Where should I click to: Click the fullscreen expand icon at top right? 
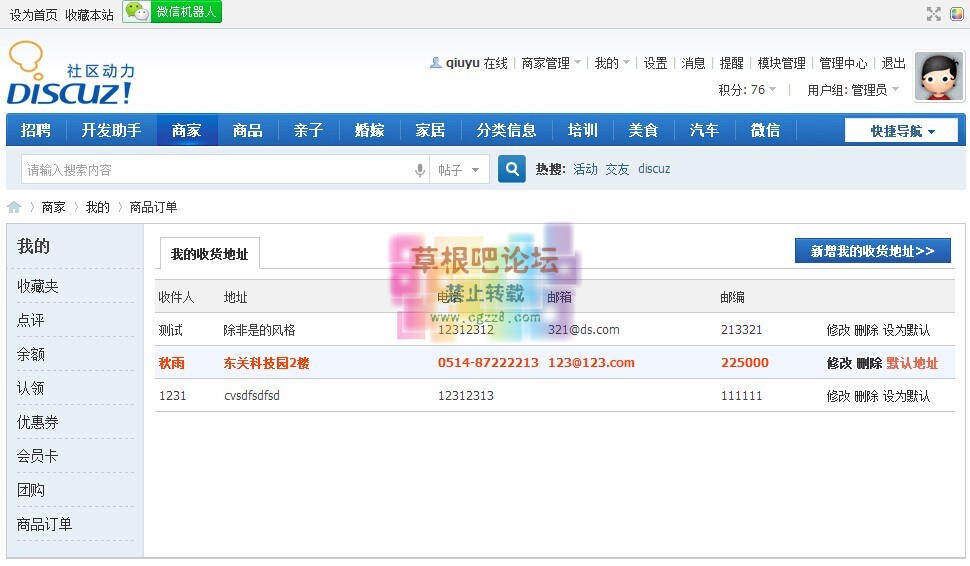pyautogui.click(x=933, y=13)
